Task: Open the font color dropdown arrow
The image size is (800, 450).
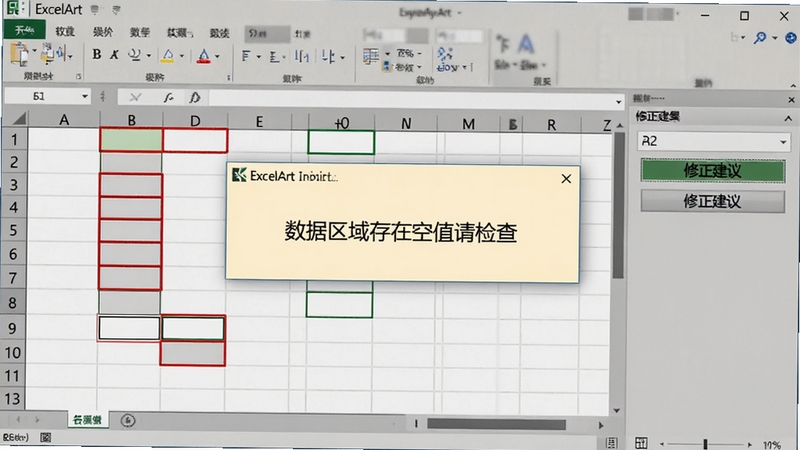Action: click(x=217, y=56)
